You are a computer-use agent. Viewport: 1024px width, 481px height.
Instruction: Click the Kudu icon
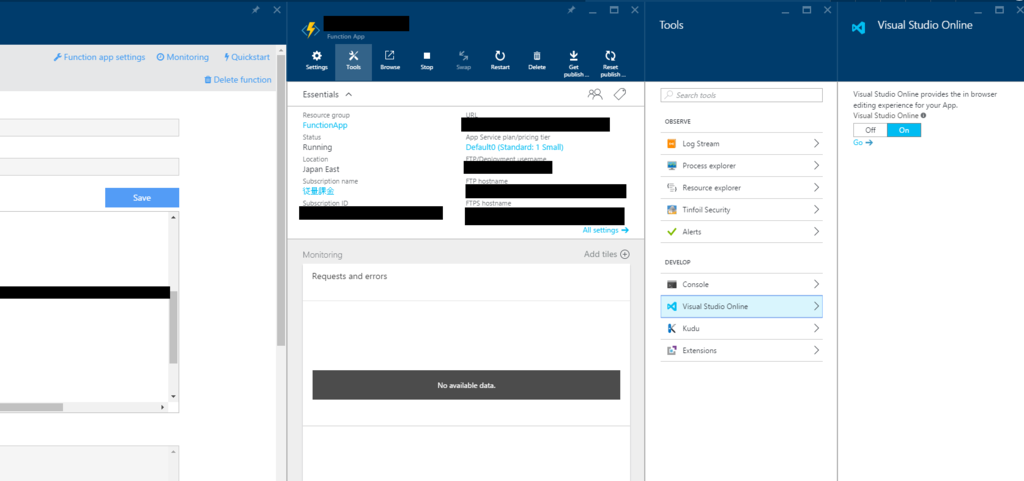click(x=671, y=328)
